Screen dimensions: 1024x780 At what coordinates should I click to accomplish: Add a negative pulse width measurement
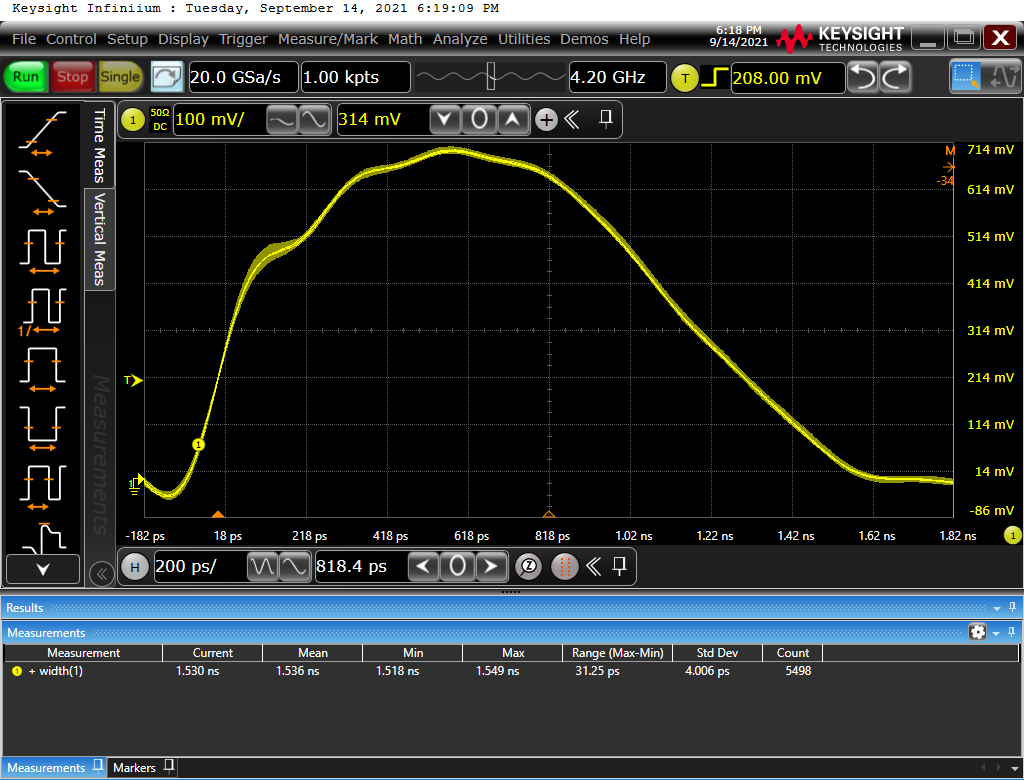point(42,424)
